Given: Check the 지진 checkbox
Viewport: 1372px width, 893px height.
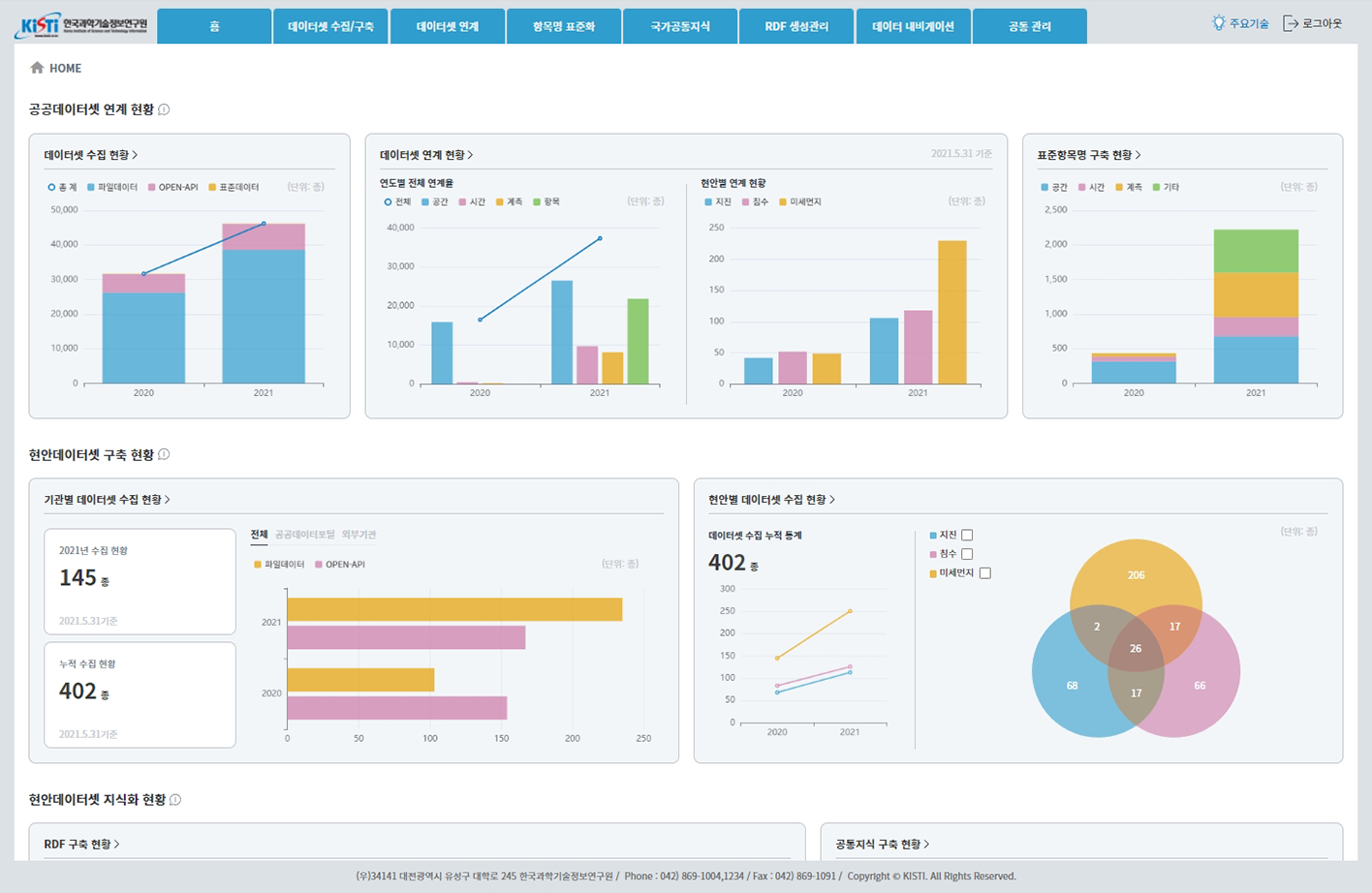Looking at the screenshot, I should tap(967, 535).
